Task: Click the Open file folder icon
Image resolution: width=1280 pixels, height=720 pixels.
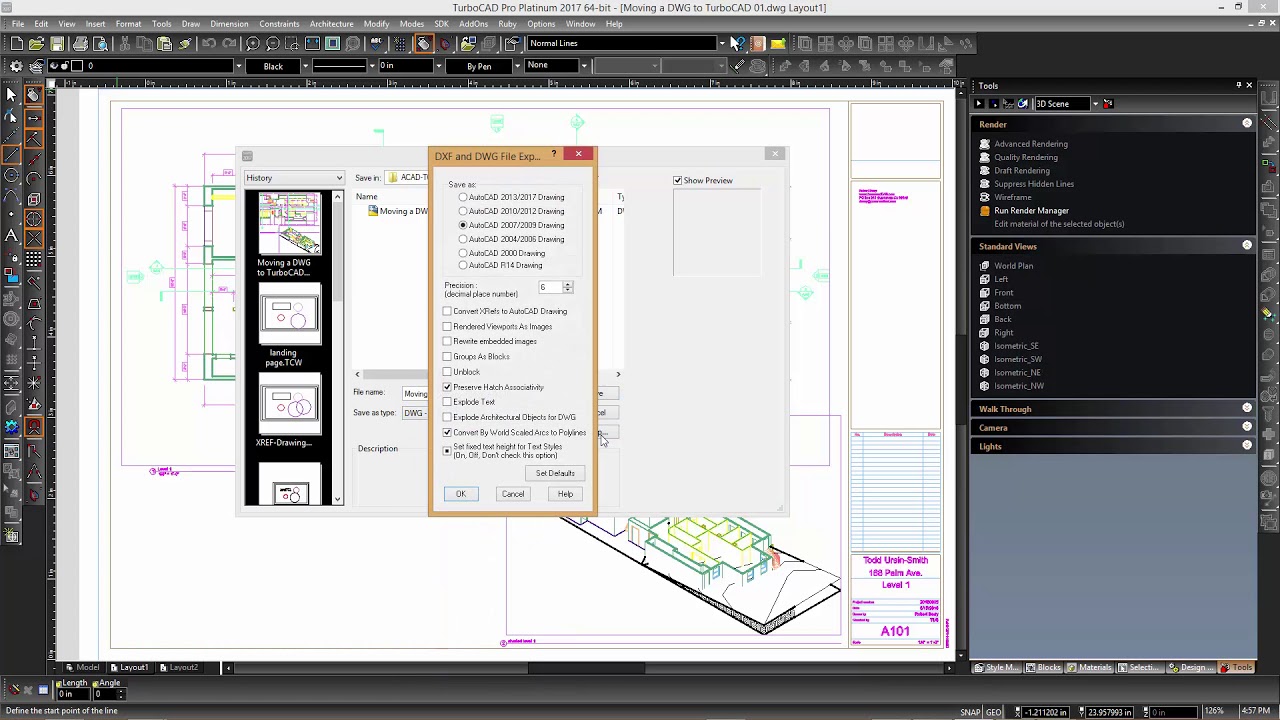Action: pyautogui.click(x=36, y=43)
